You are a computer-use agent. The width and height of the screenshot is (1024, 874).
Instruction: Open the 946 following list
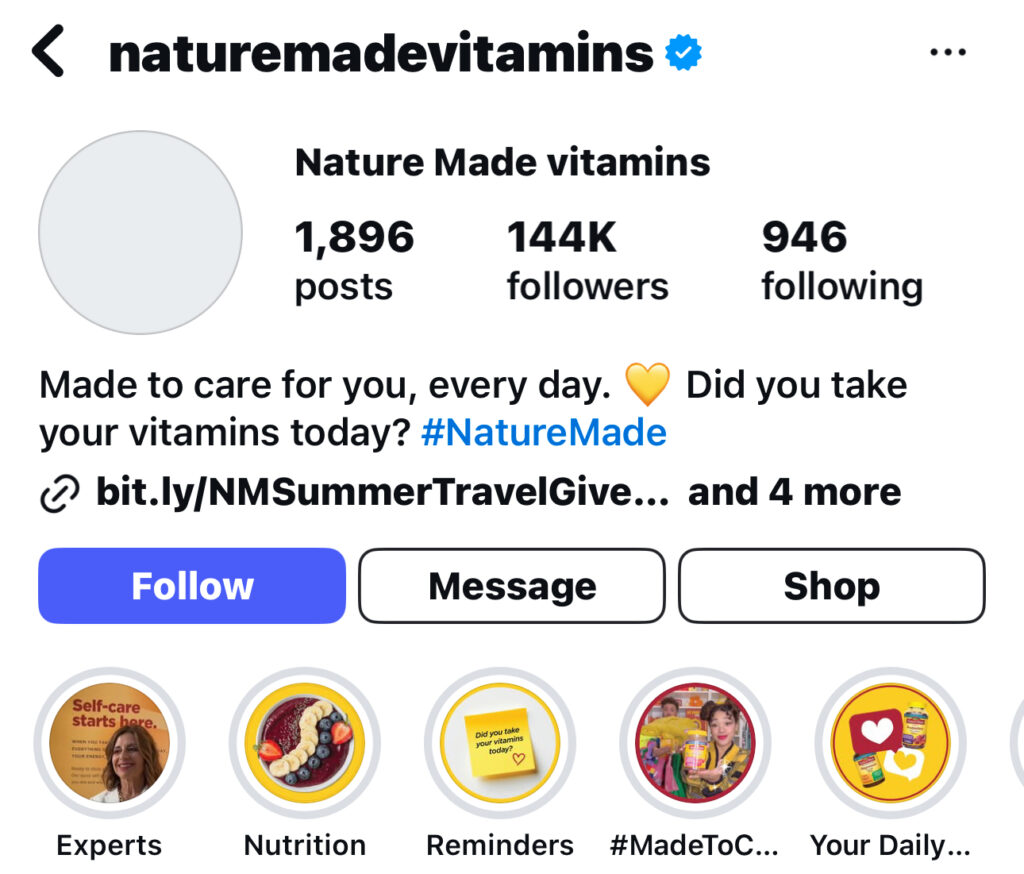pyautogui.click(x=841, y=261)
